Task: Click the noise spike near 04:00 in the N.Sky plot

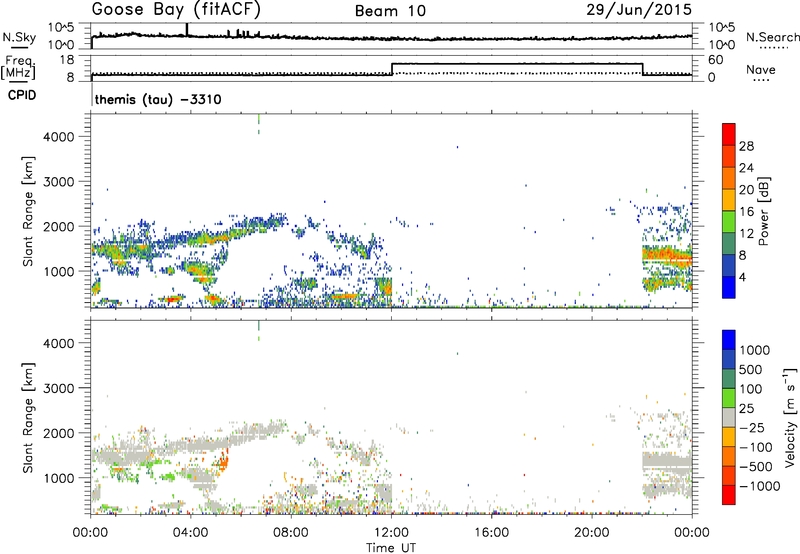Action: pyautogui.click(x=187, y=29)
